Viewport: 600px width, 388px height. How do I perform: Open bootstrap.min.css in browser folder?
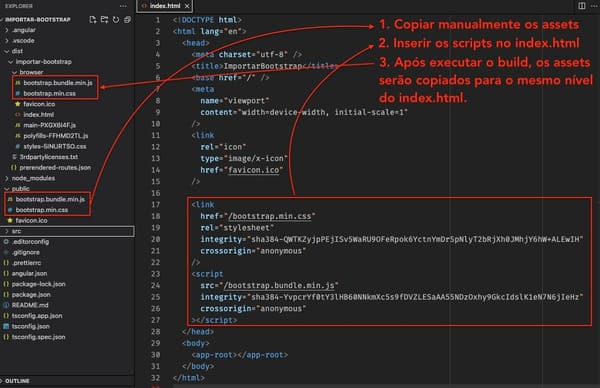point(49,93)
